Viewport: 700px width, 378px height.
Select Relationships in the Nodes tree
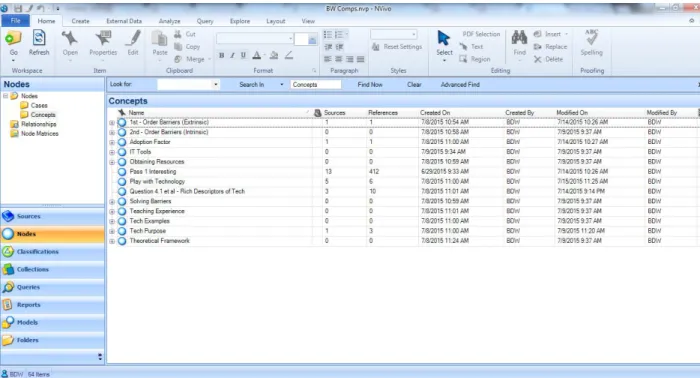(38, 124)
